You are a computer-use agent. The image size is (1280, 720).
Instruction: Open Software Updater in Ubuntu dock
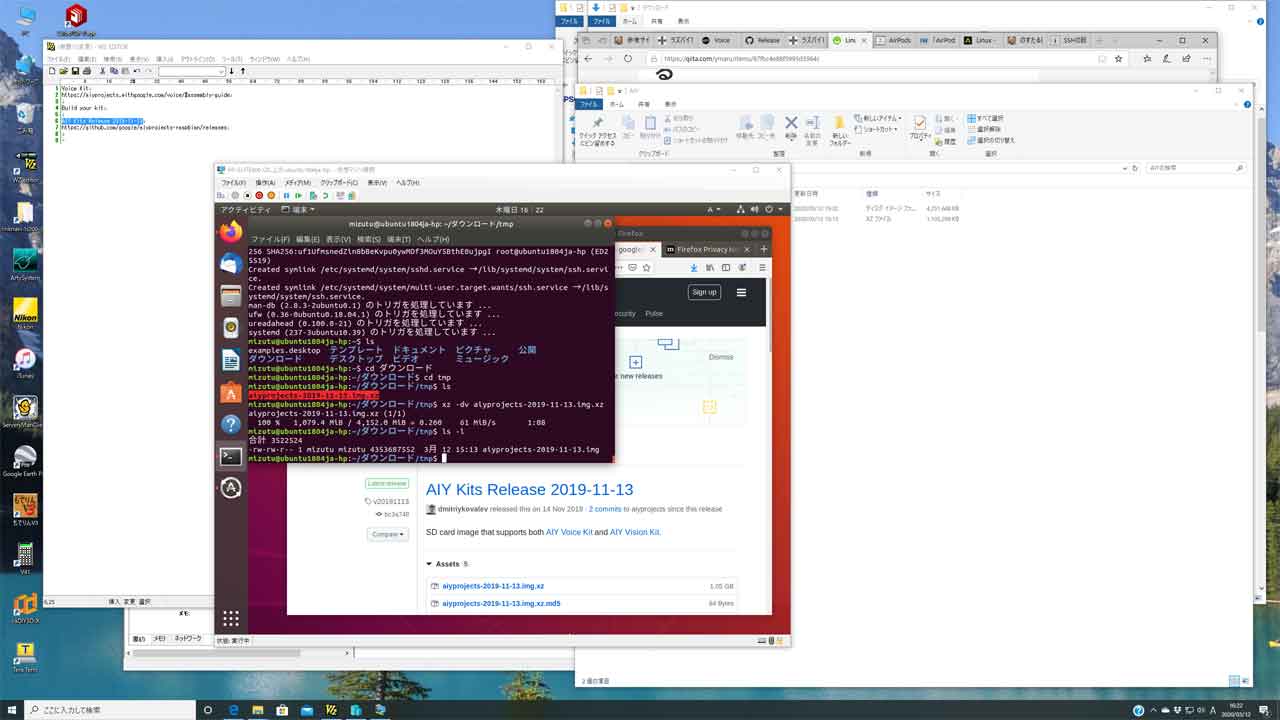tap(231, 488)
